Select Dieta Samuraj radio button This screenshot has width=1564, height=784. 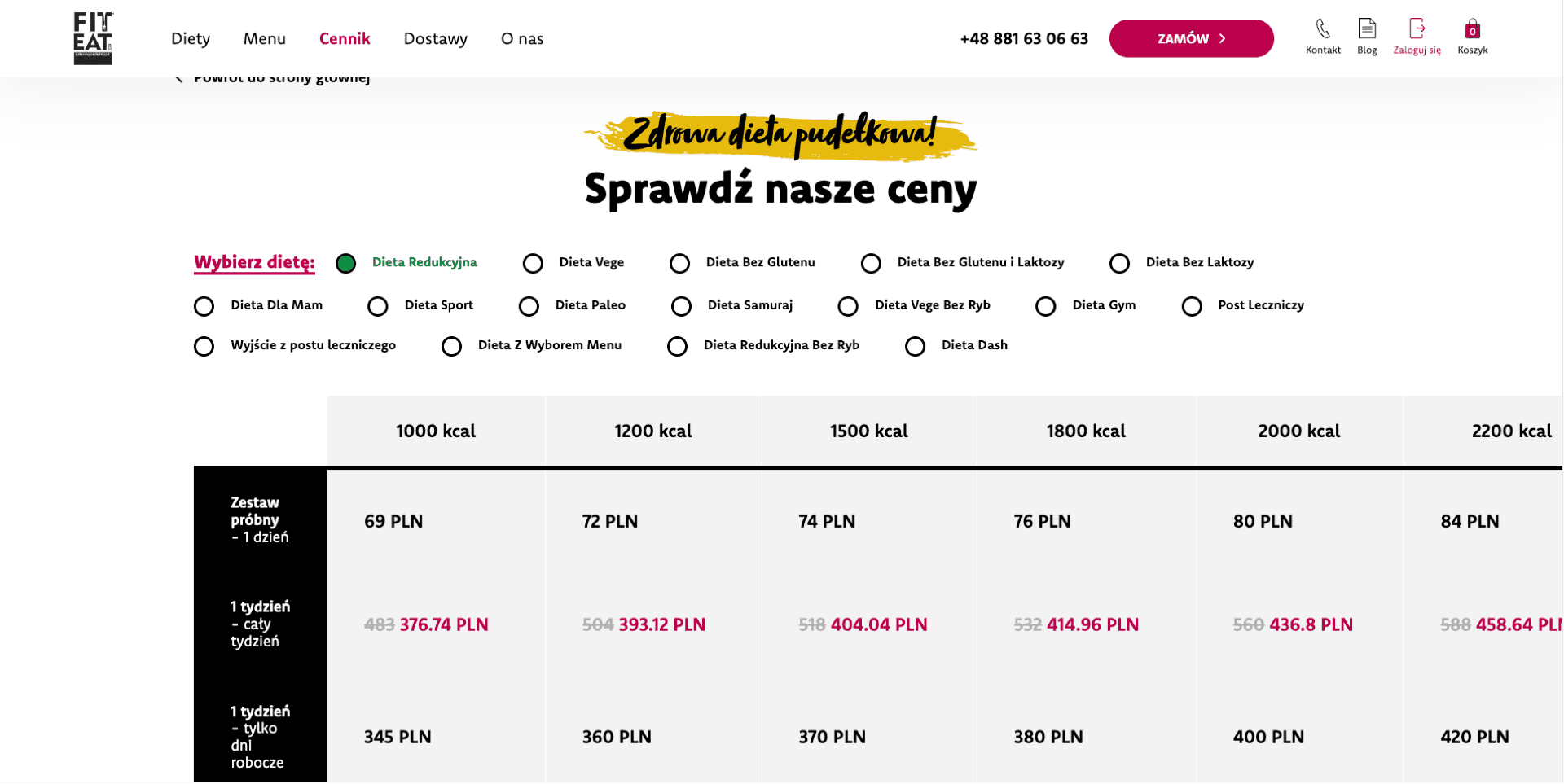pos(681,307)
